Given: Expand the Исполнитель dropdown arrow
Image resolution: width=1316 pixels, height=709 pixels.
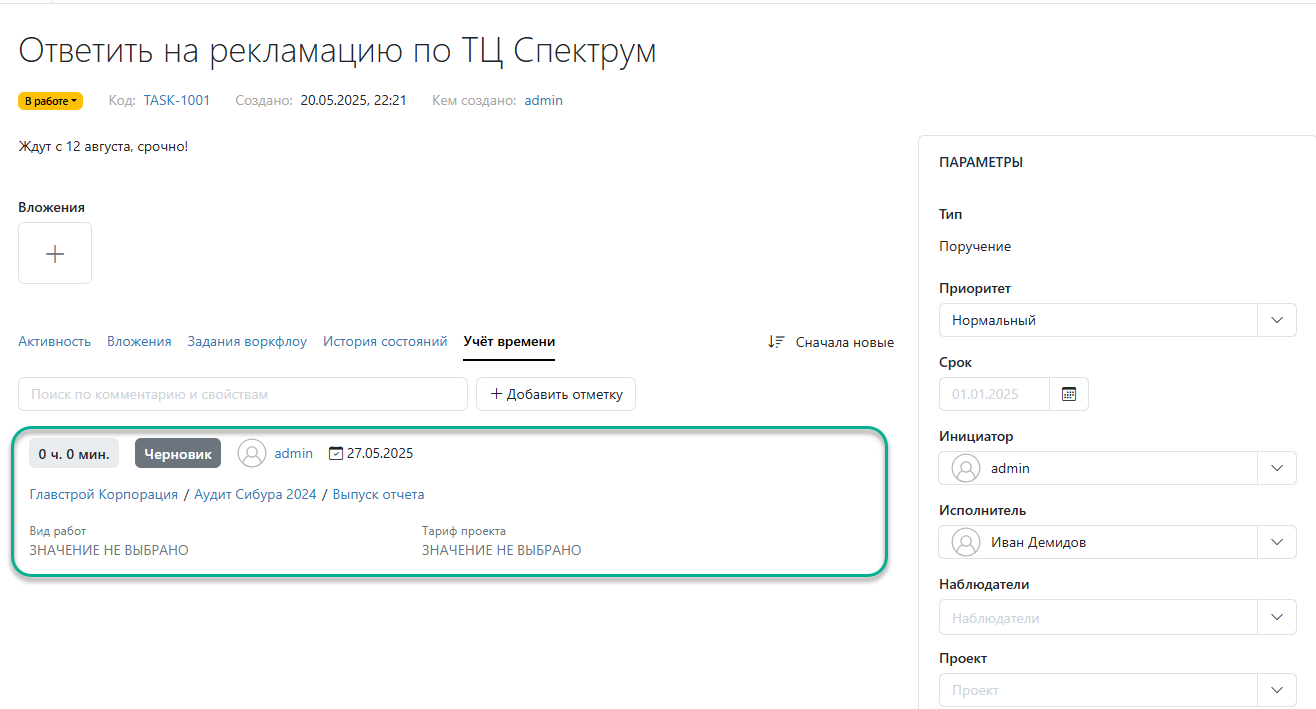Looking at the screenshot, I should pyautogui.click(x=1277, y=542).
